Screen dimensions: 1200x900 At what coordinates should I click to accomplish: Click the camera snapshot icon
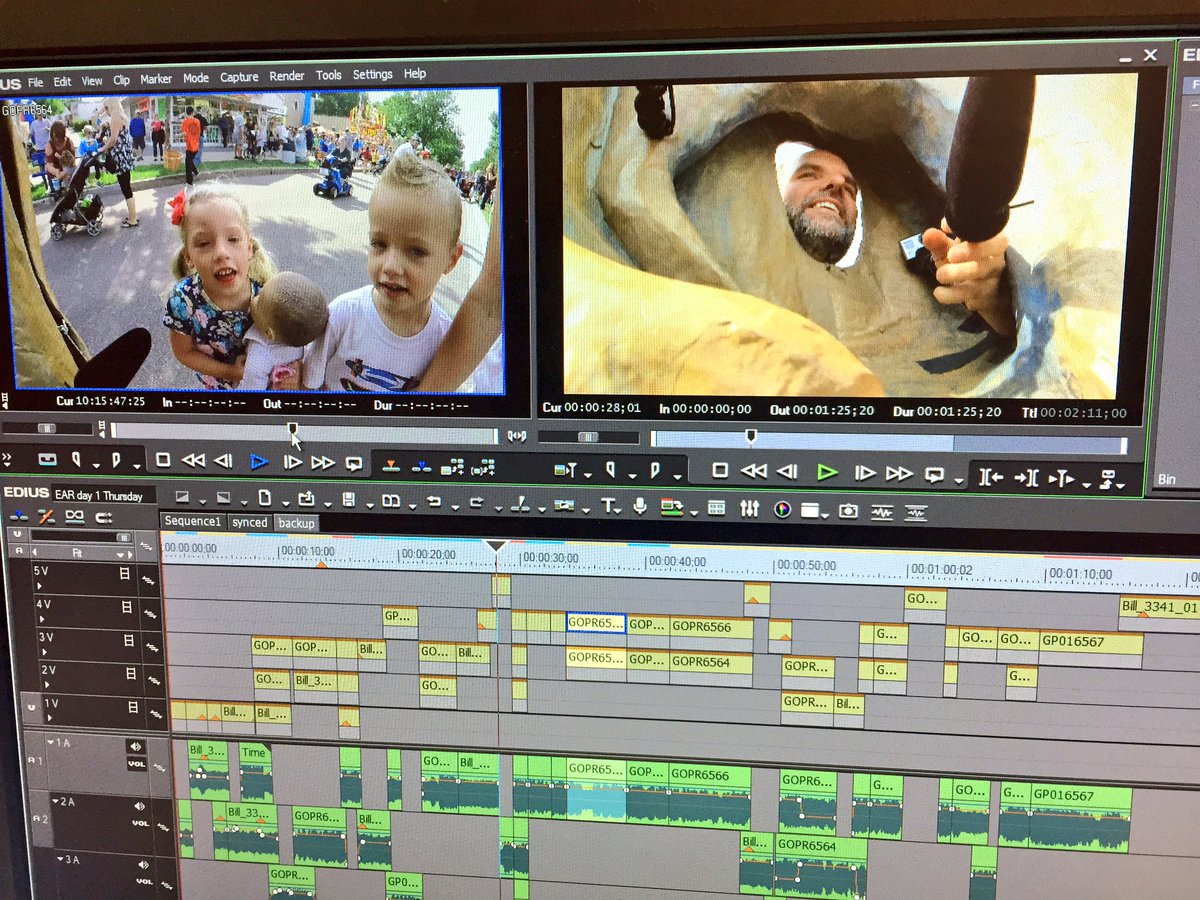click(x=848, y=511)
